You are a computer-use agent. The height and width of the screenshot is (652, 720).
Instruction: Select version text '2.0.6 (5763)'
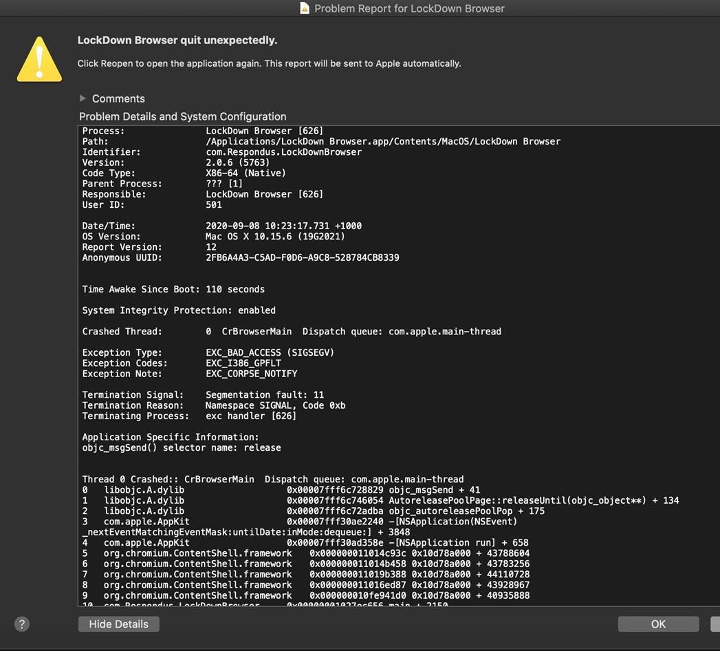click(237, 163)
